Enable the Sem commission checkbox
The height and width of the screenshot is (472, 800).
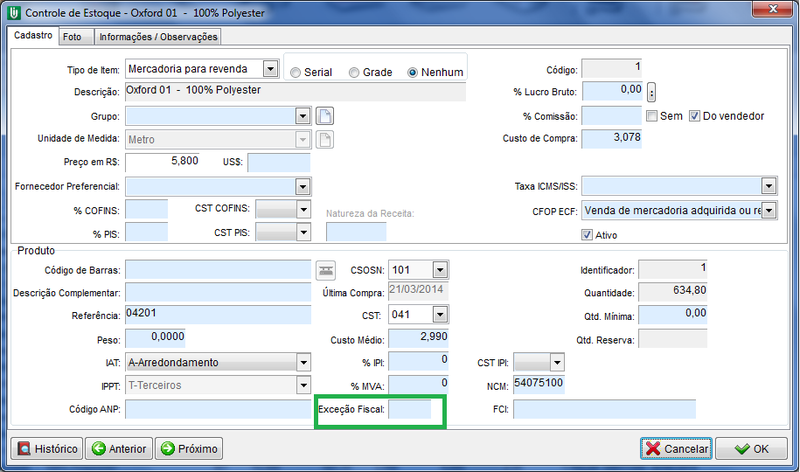point(652,116)
